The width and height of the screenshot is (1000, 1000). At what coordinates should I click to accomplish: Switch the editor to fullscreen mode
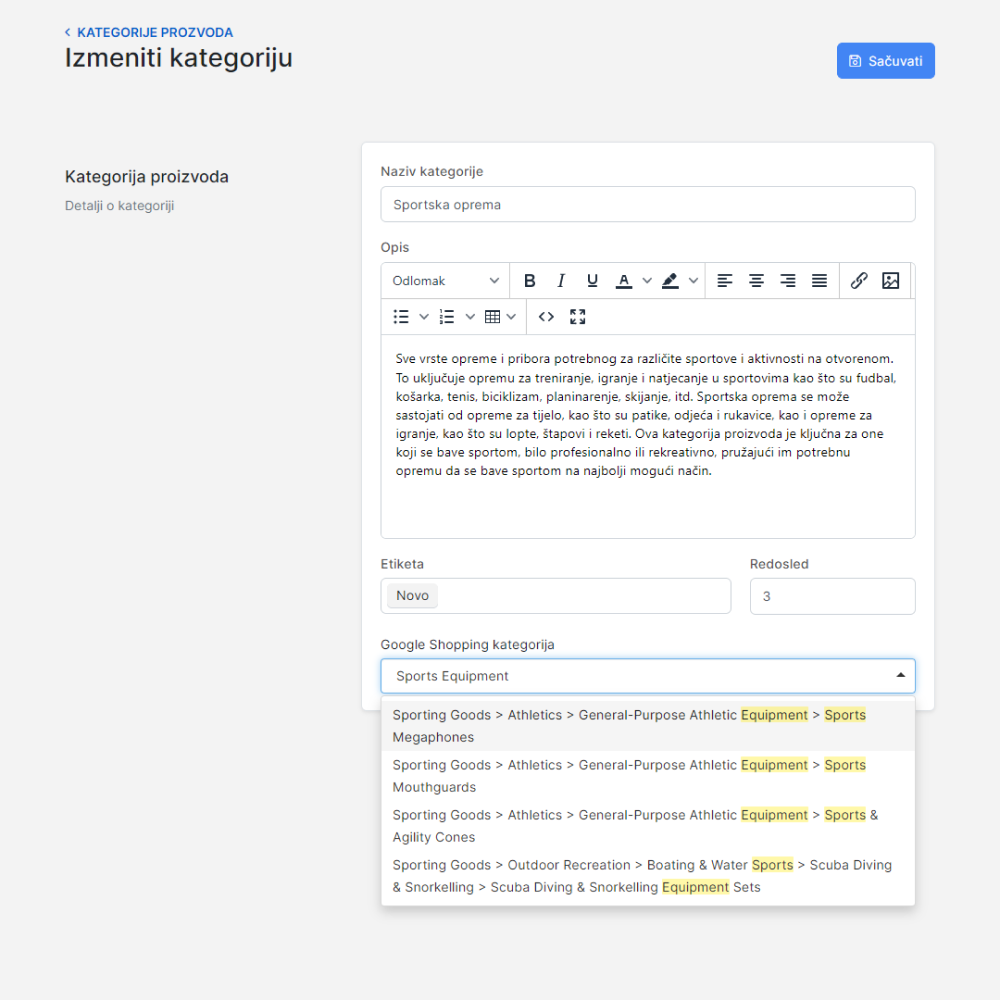[x=577, y=317]
